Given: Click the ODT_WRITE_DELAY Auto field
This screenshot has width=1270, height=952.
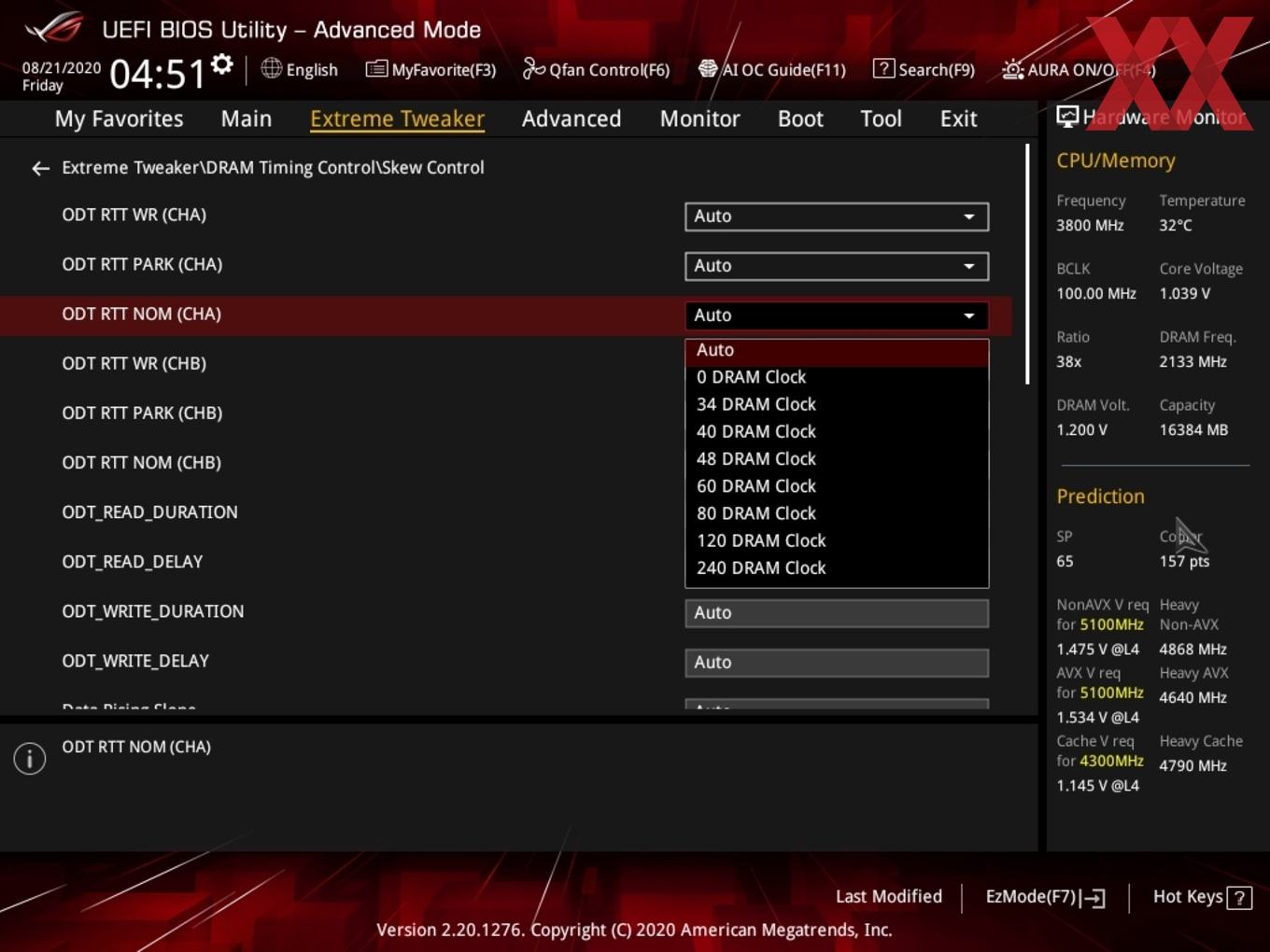Looking at the screenshot, I should pos(837,663).
